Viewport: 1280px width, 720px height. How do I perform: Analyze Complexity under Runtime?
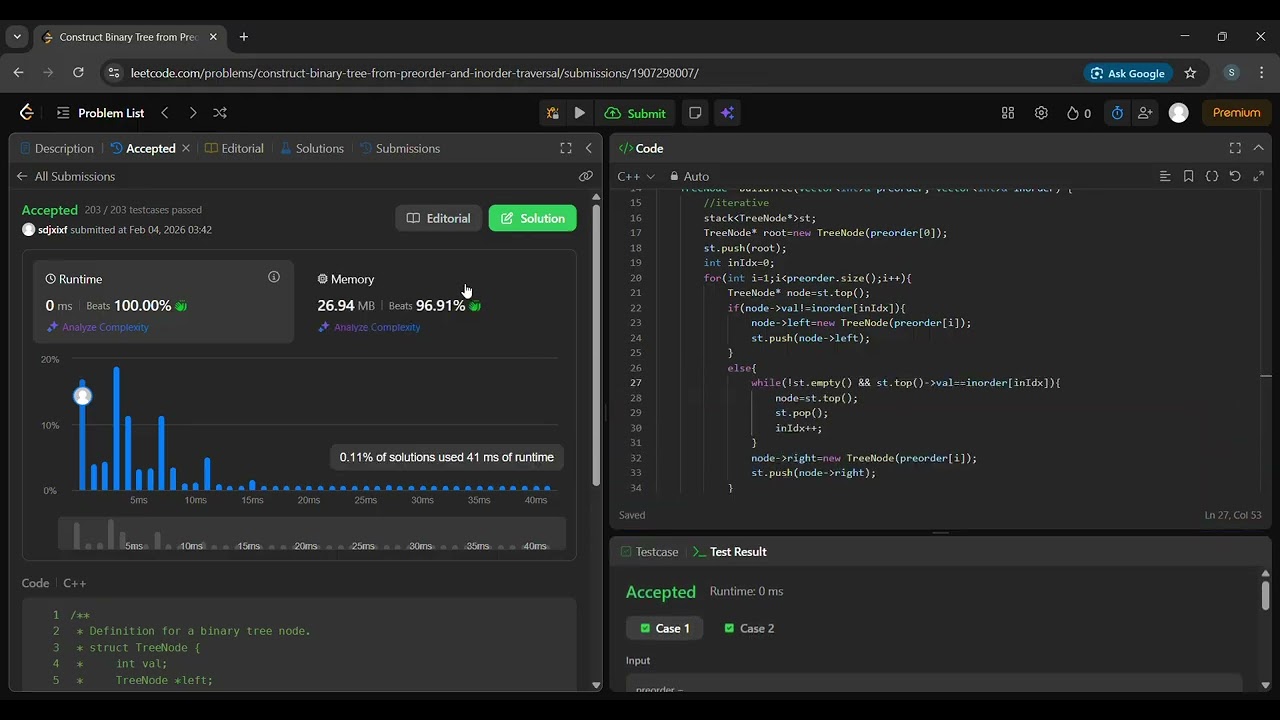[x=97, y=327]
